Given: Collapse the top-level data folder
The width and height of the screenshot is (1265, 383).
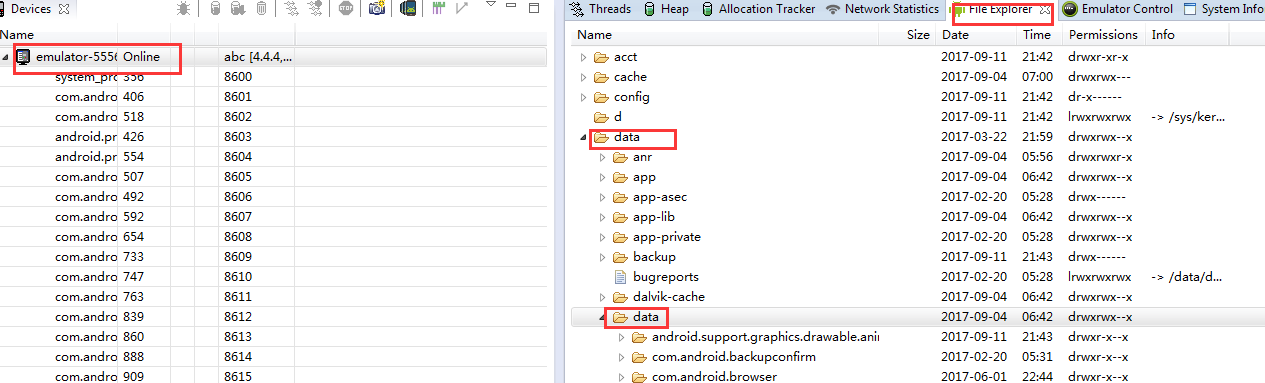Looking at the screenshot, I should coord(584,138).
